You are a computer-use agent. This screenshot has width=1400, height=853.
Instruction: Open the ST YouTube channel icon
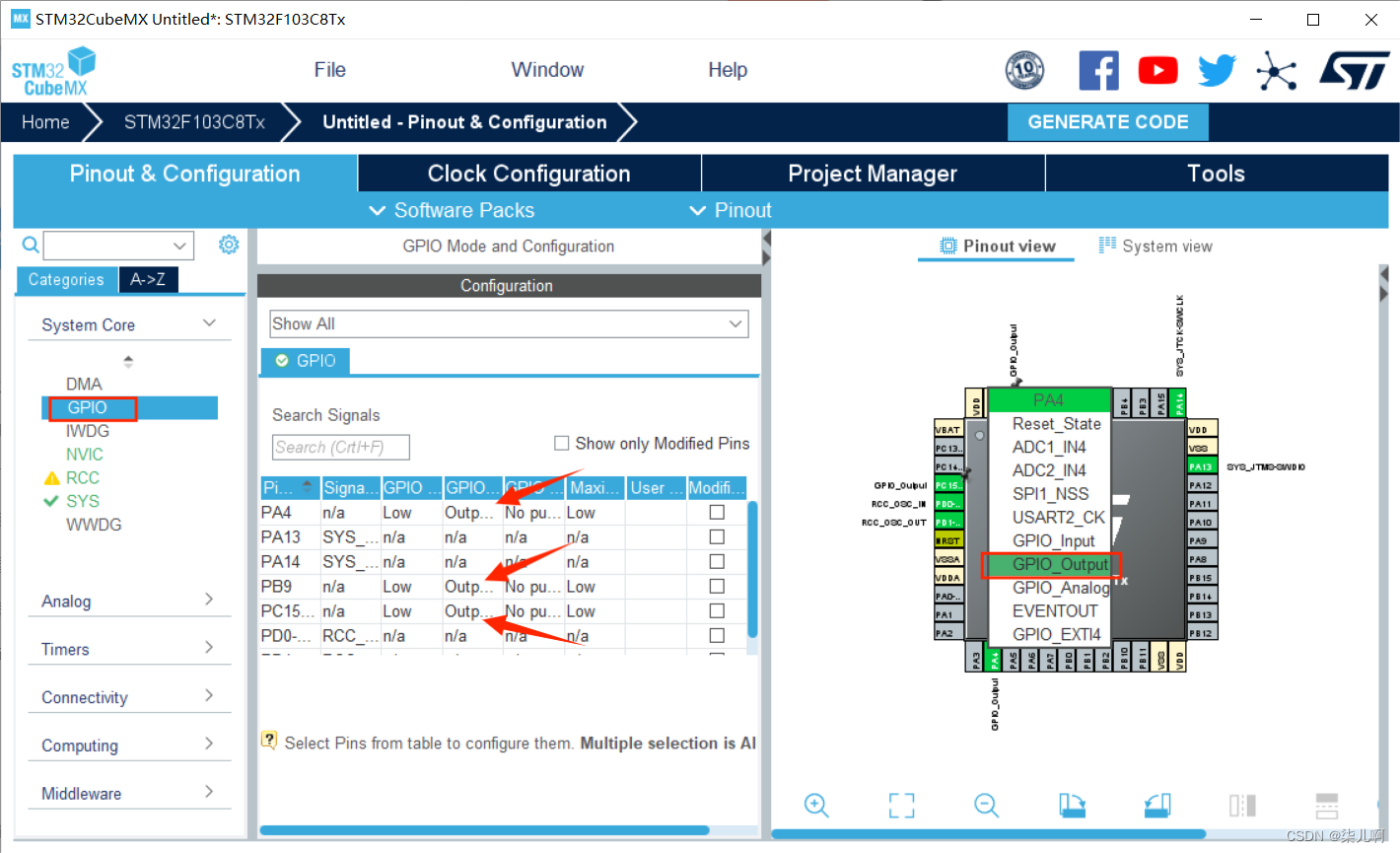pyautogui.click(x=1157, y=70)
